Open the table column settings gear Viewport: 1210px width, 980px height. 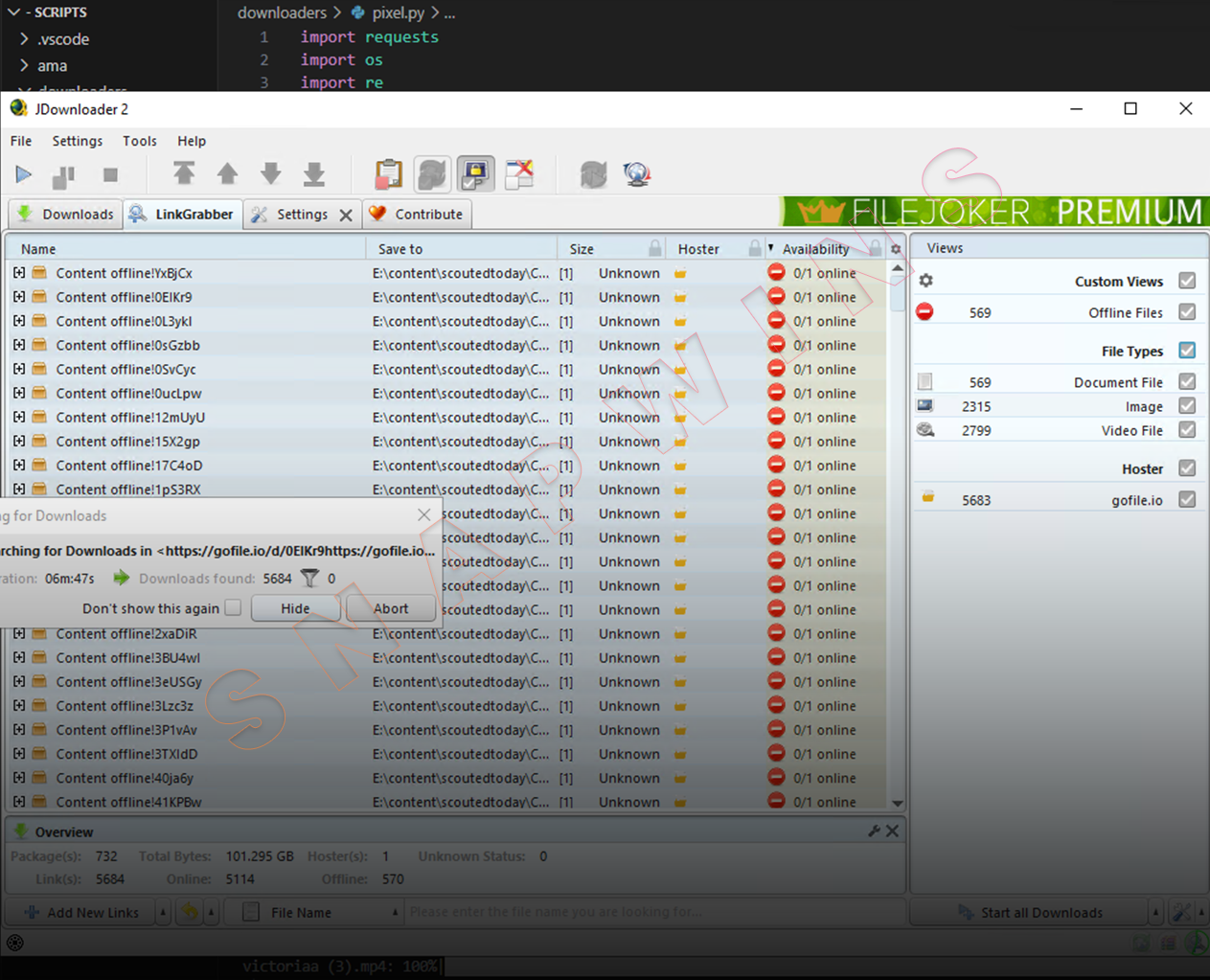point(896,249)
